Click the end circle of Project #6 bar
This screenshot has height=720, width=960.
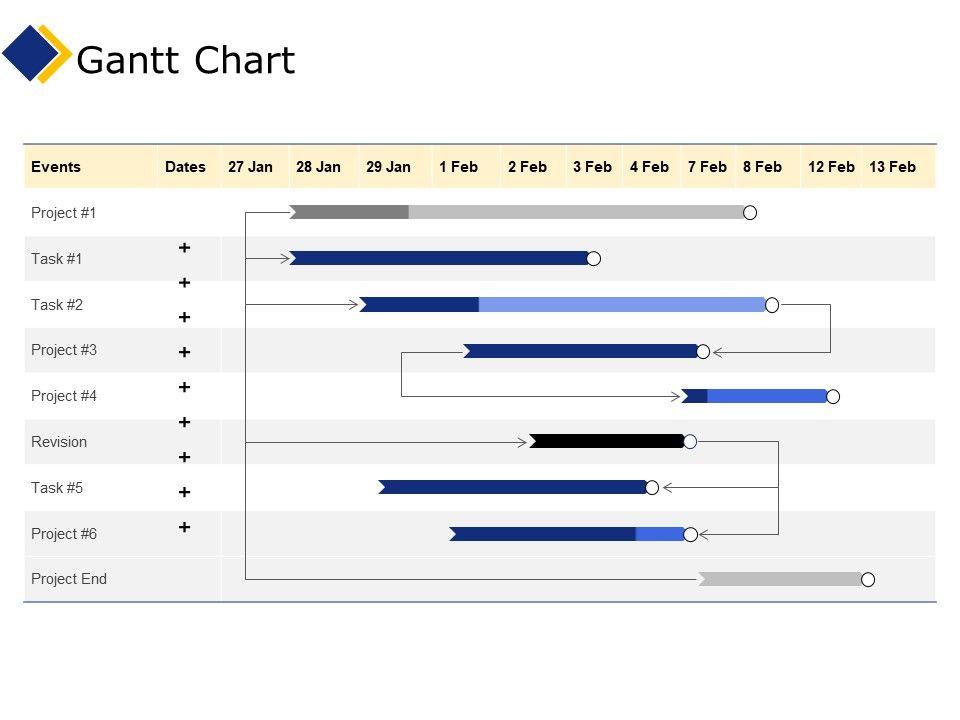click(x=690, y=535)
